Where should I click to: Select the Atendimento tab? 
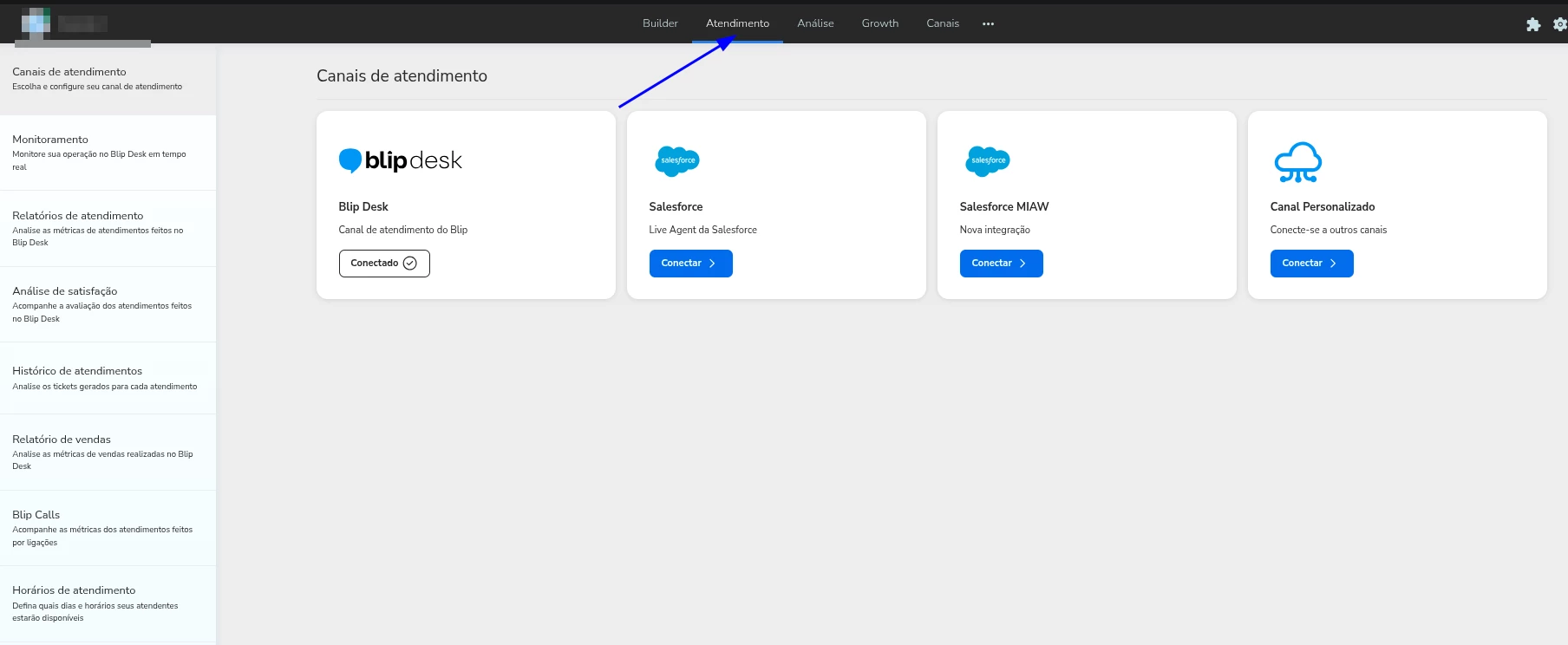pyautogui.click(x=737, y=23)
